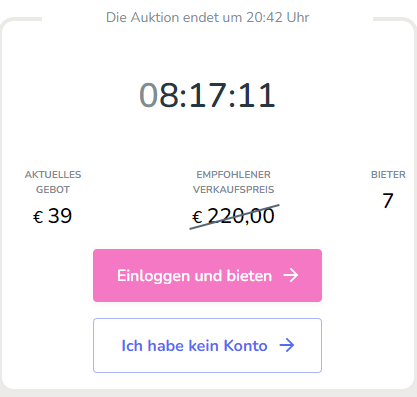Click 20:42 Uhr in the header
Screen dimensions: 417x397
click(x=278, y=17)
